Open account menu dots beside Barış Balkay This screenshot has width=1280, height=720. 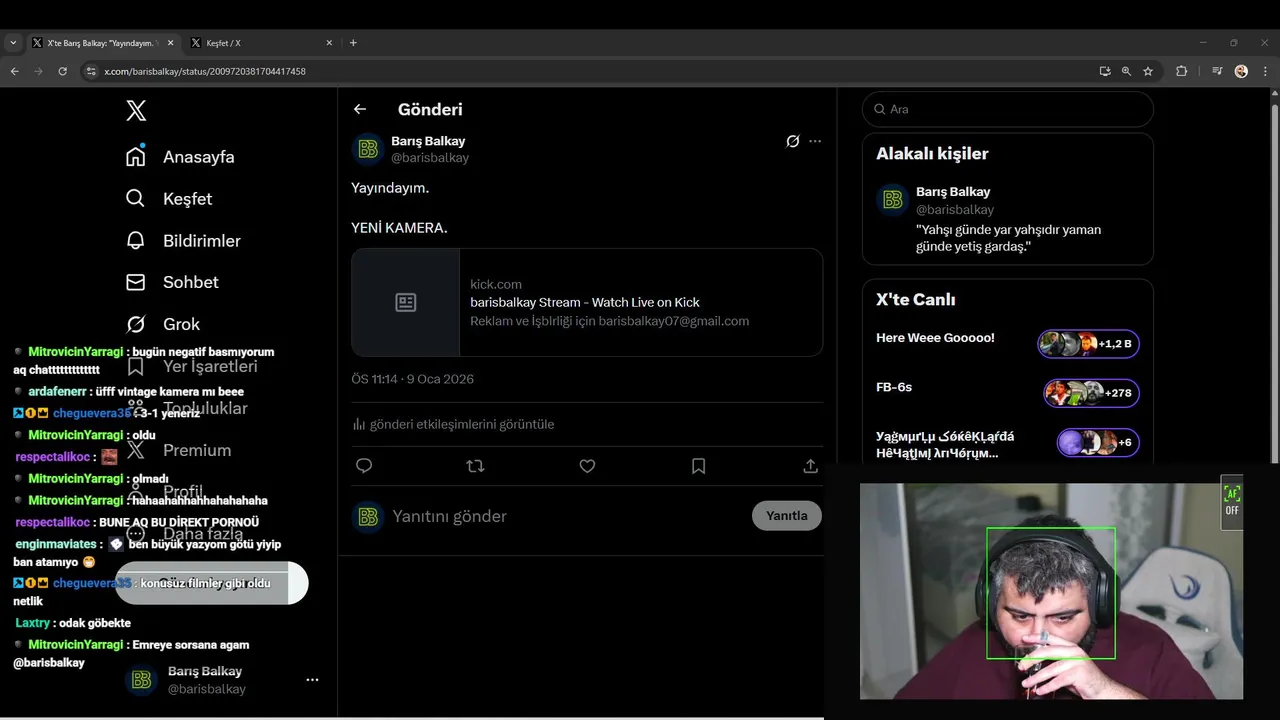pyautogui.click(x=312, y=680)
